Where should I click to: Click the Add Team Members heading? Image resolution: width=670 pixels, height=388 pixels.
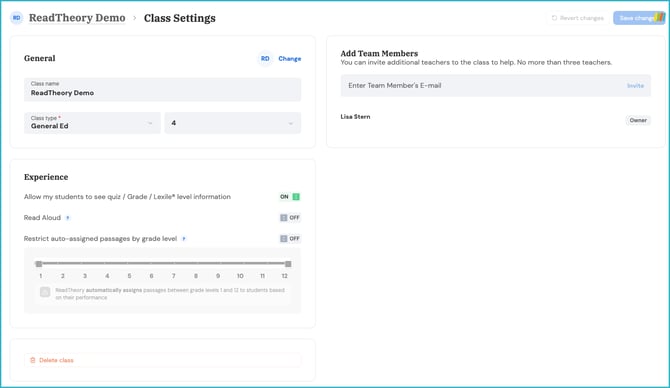[379, 53]
